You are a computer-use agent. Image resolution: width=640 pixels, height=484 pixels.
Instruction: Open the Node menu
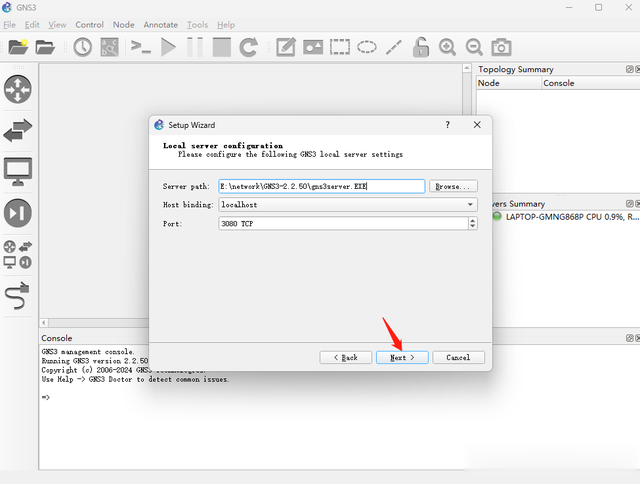tap(124, 25)
